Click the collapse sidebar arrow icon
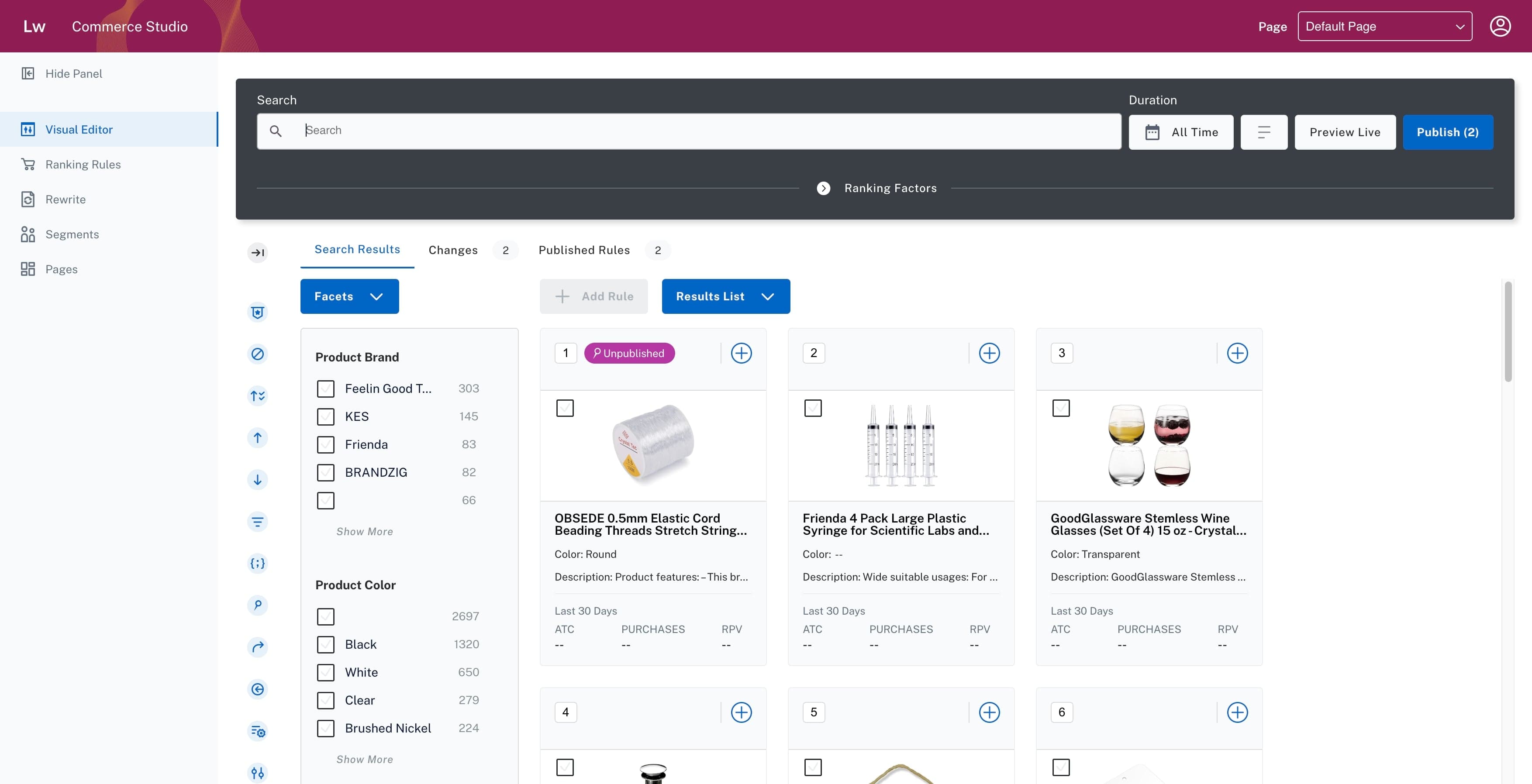Screen dimensions: 1532x784 point(258,253)
